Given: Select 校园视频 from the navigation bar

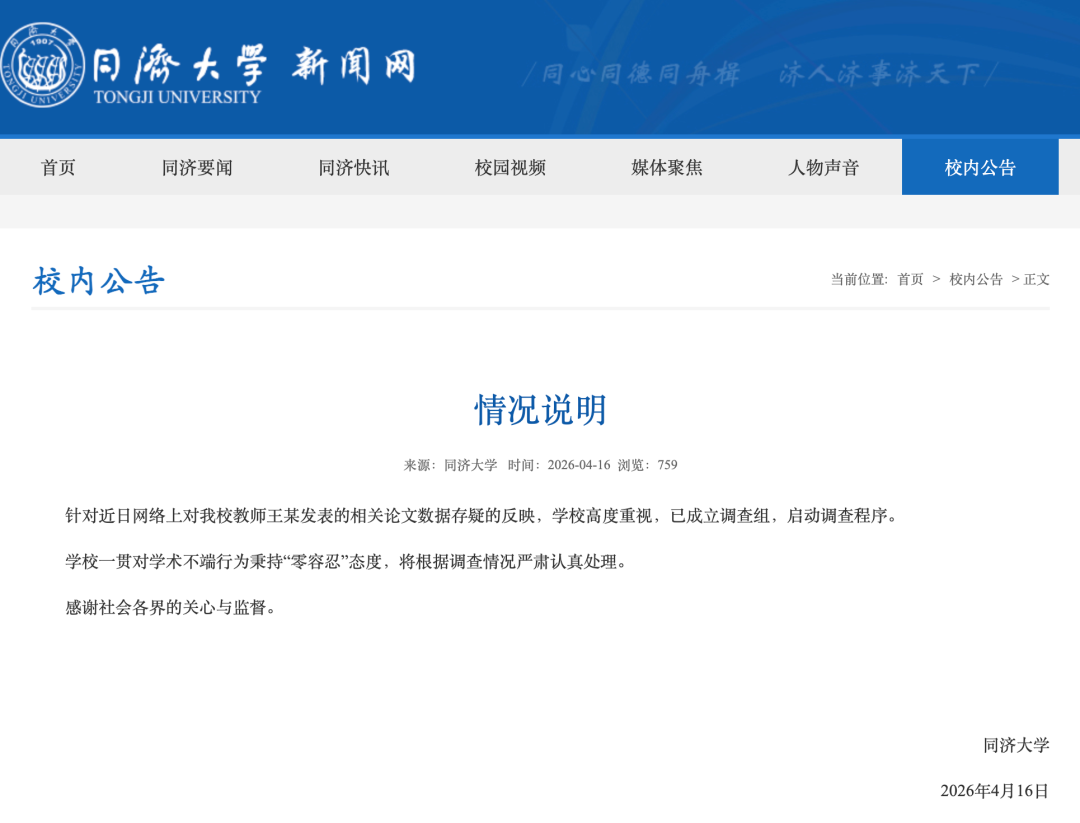Looking at the screenshot, I should click(512, 167).
